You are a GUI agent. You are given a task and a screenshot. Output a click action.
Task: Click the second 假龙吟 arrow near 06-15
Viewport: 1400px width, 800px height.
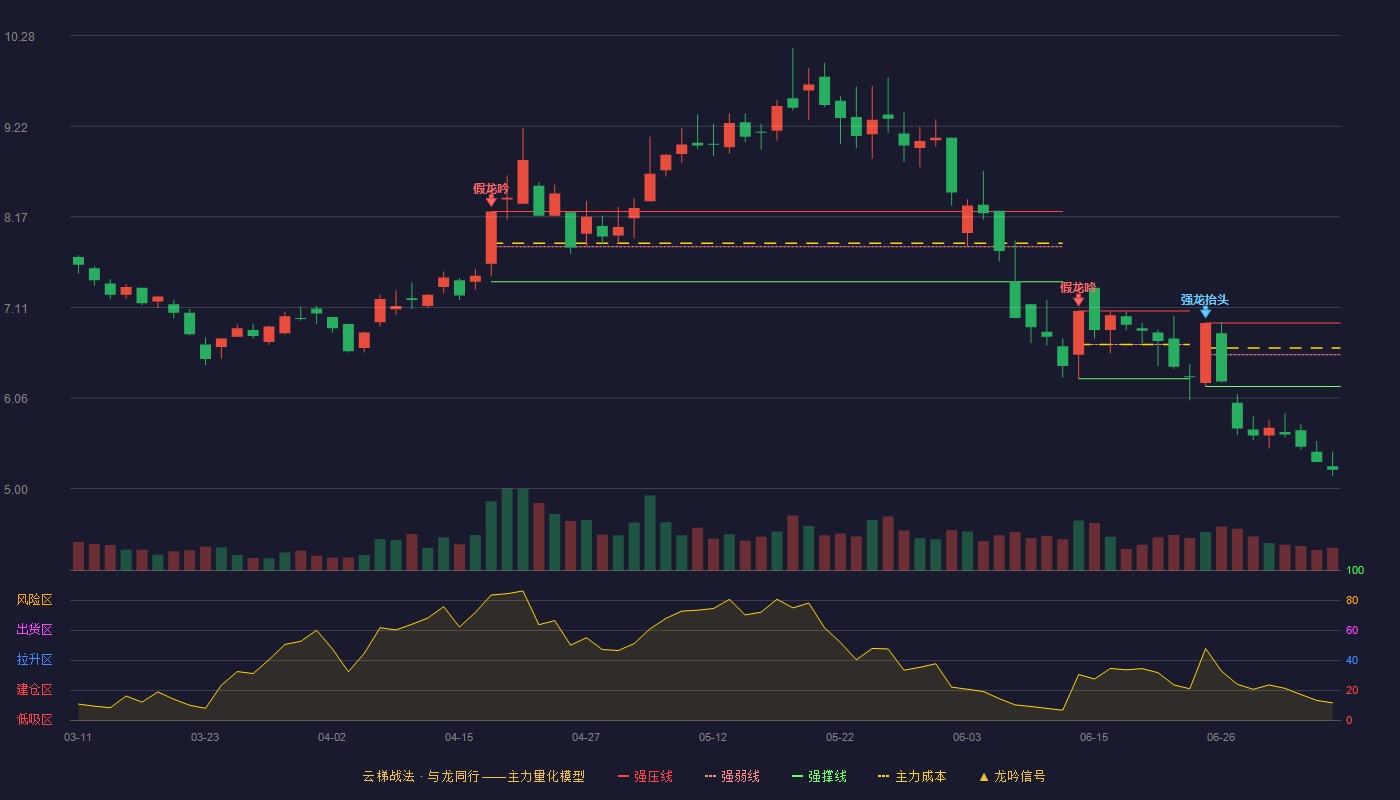[x=1078, y=300]
